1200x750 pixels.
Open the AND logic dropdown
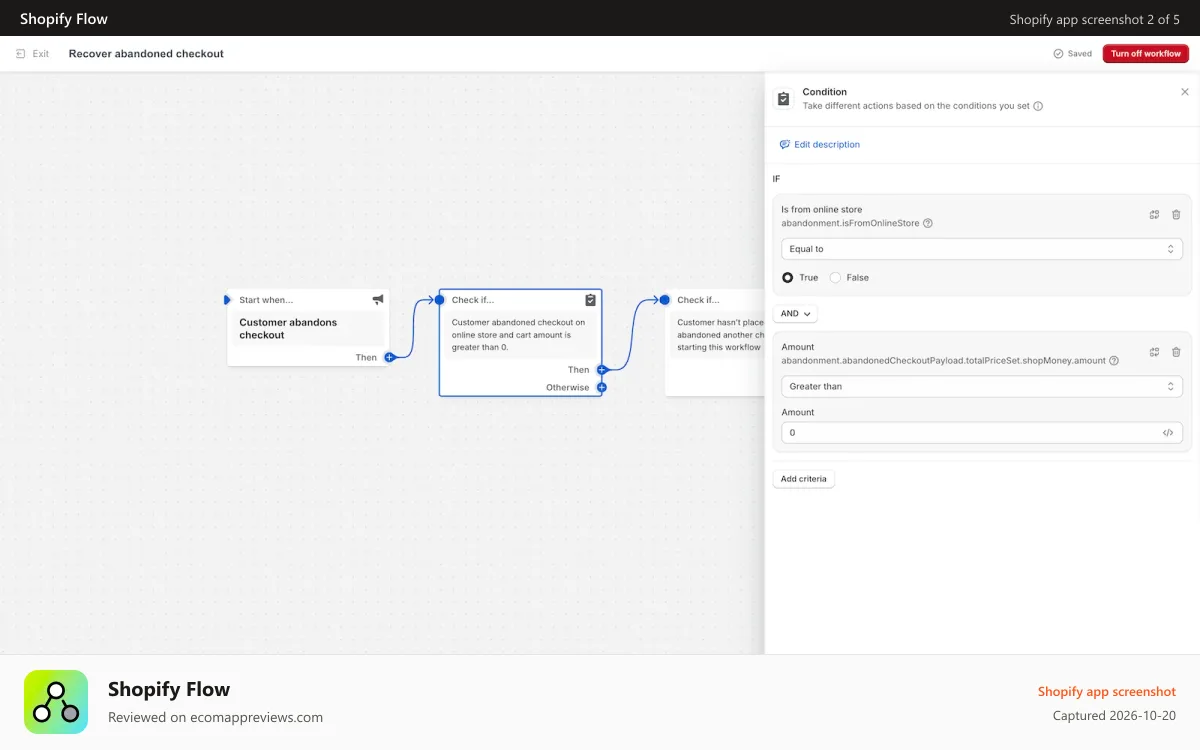795,314
